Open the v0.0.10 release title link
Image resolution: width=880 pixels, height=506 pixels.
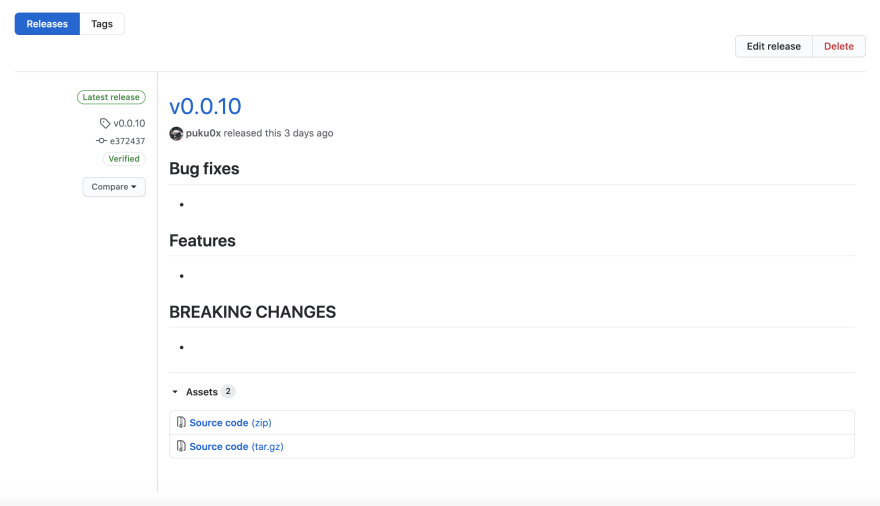tap(205, 106)
